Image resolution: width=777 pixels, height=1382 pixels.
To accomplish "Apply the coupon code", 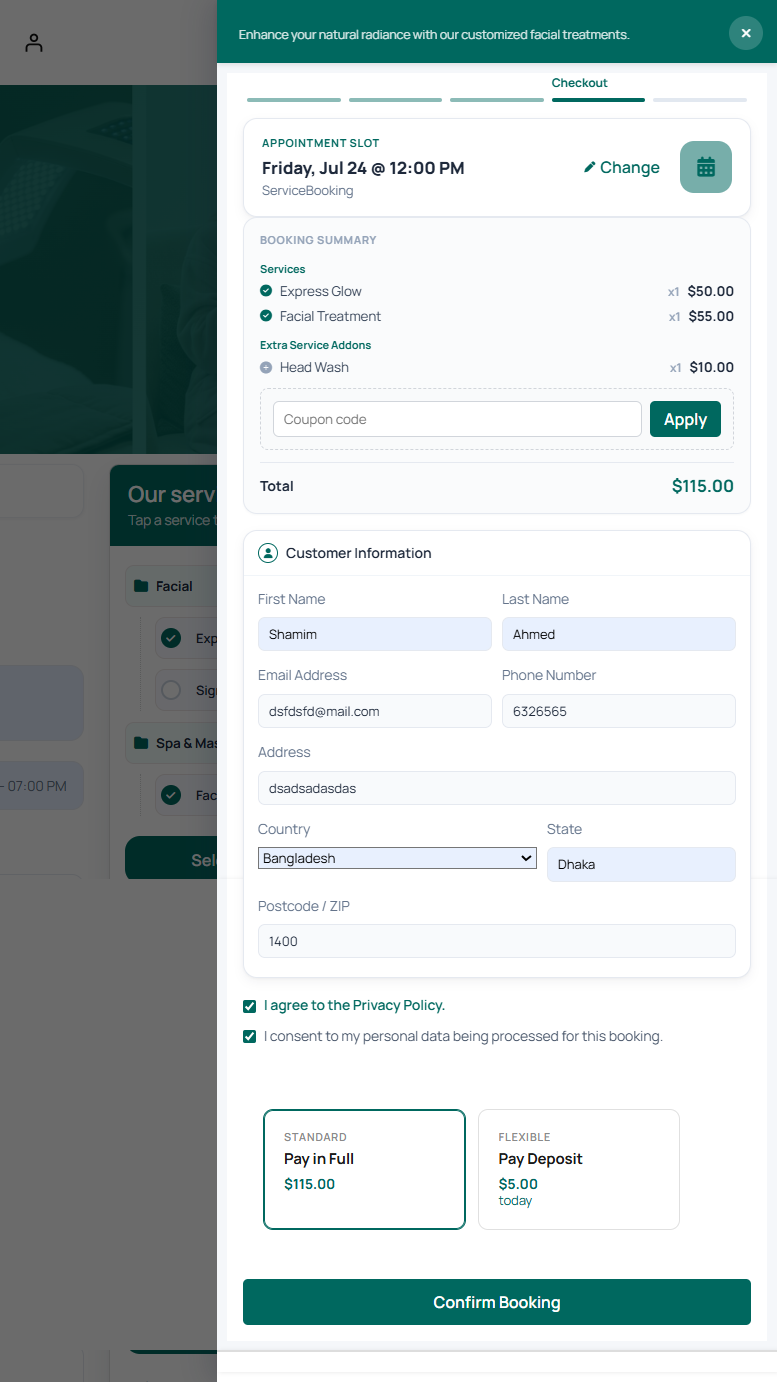I will point(685,419).
